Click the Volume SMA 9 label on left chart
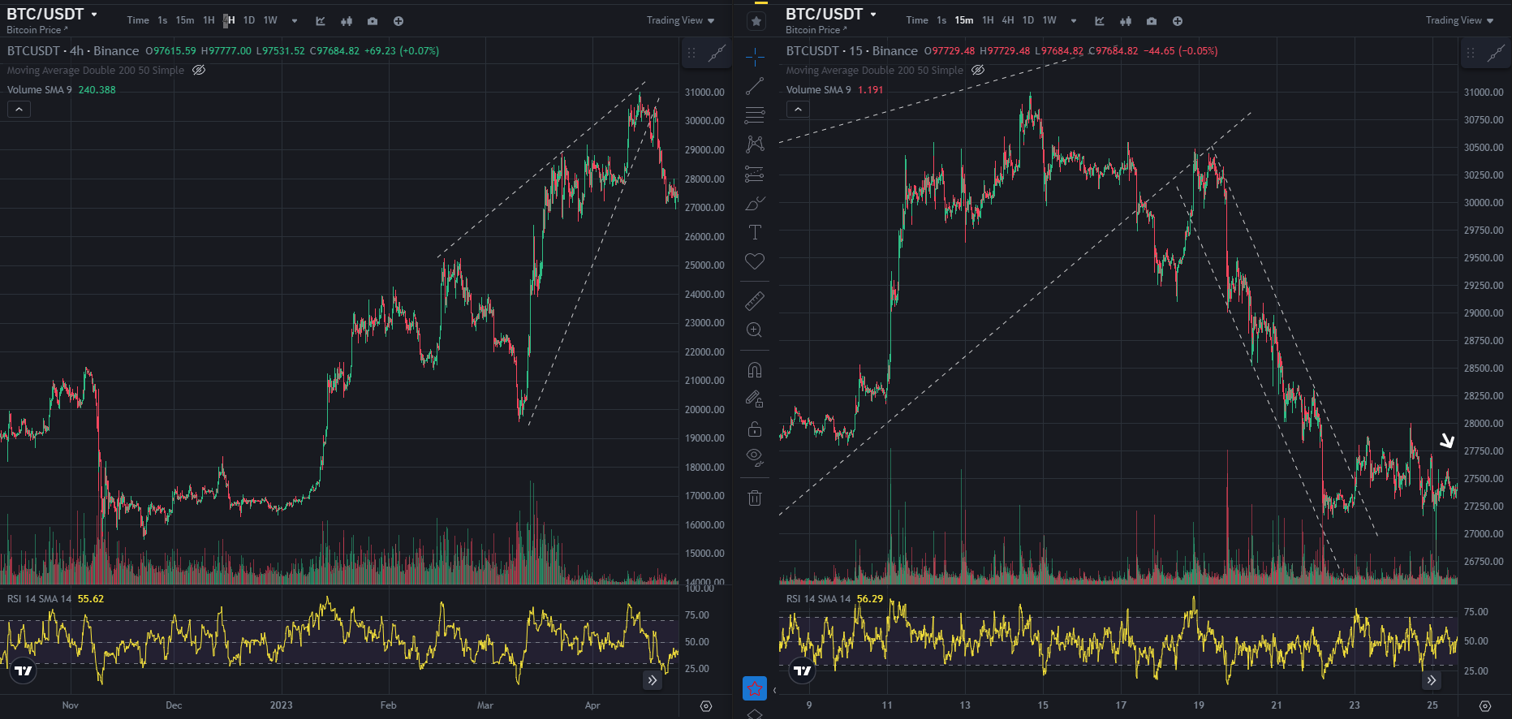The width and height of the screenshot is (1513, 719). [x=39, y=89]
